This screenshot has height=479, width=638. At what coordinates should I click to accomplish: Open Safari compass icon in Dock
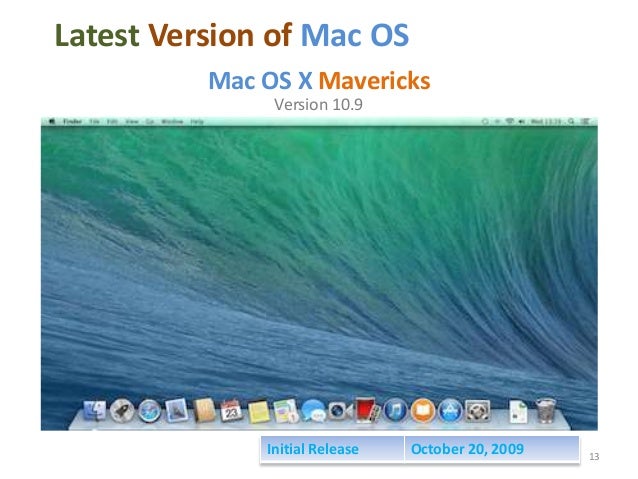coord(149,411)
